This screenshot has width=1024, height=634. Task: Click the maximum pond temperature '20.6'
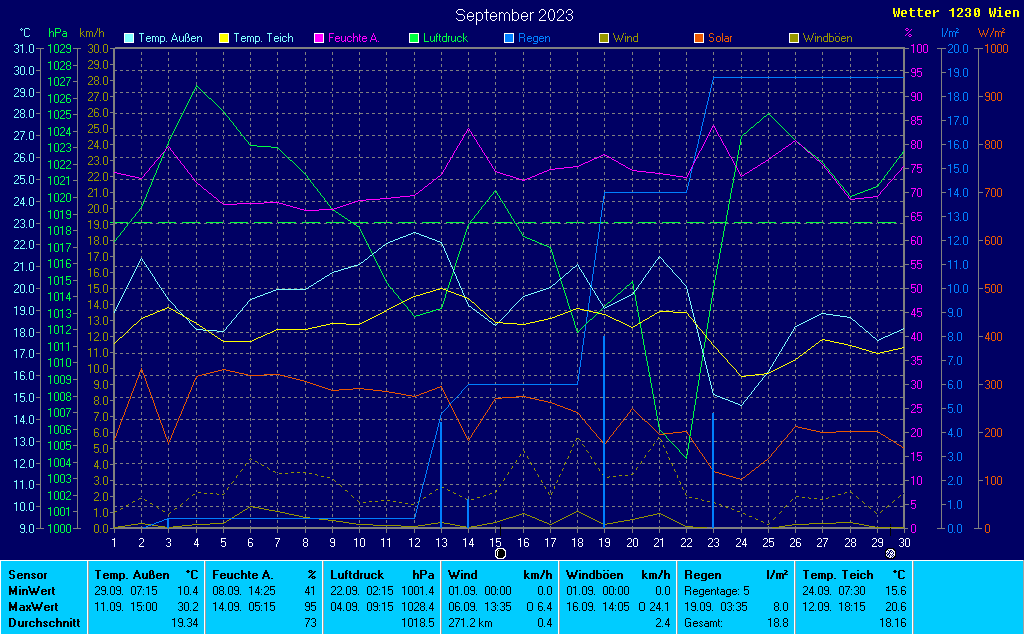pos(895,607)
